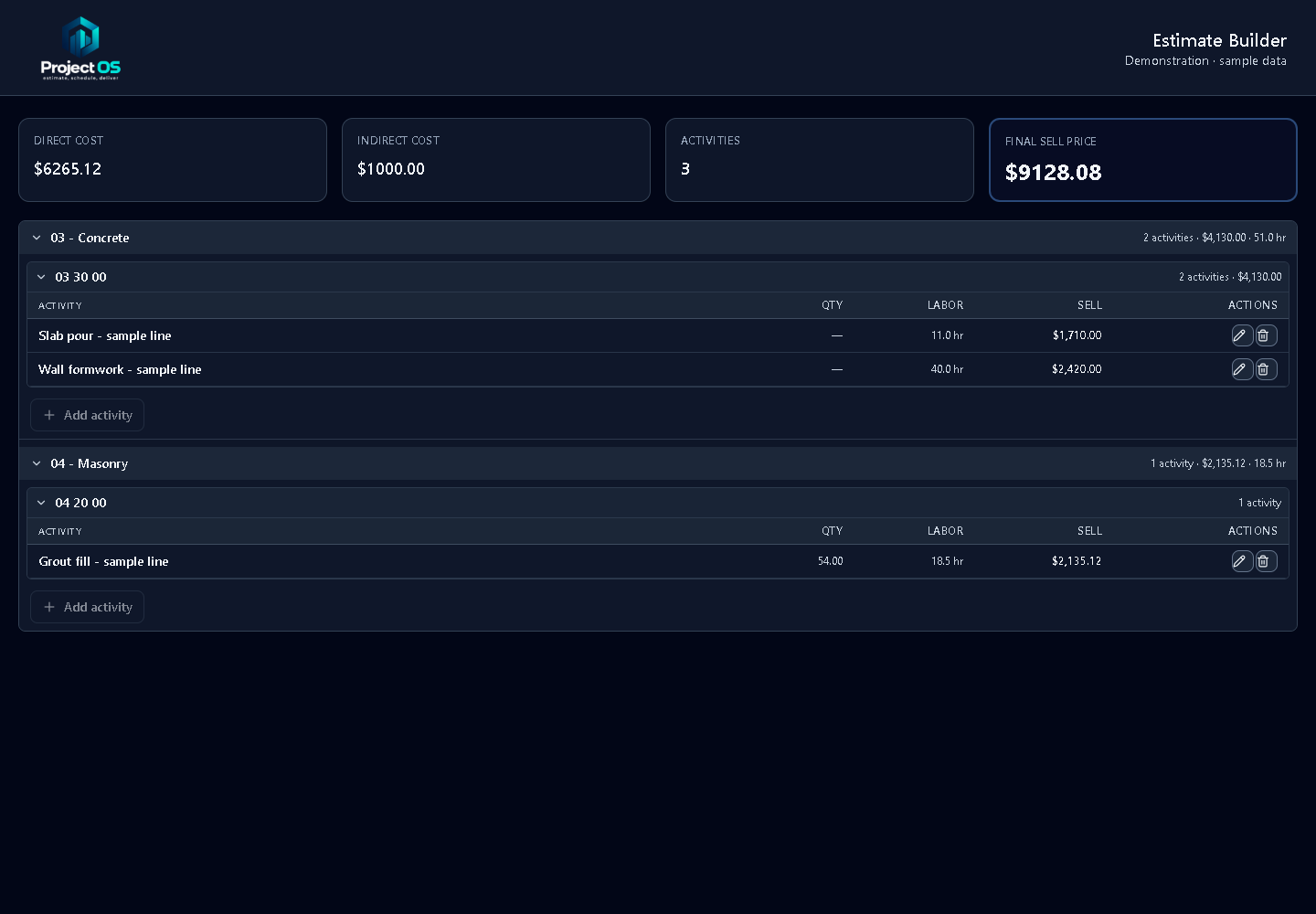The image size is (1316, 914).
Task: Click the 03 30 00 section summary
Action: click(1230, 277)
